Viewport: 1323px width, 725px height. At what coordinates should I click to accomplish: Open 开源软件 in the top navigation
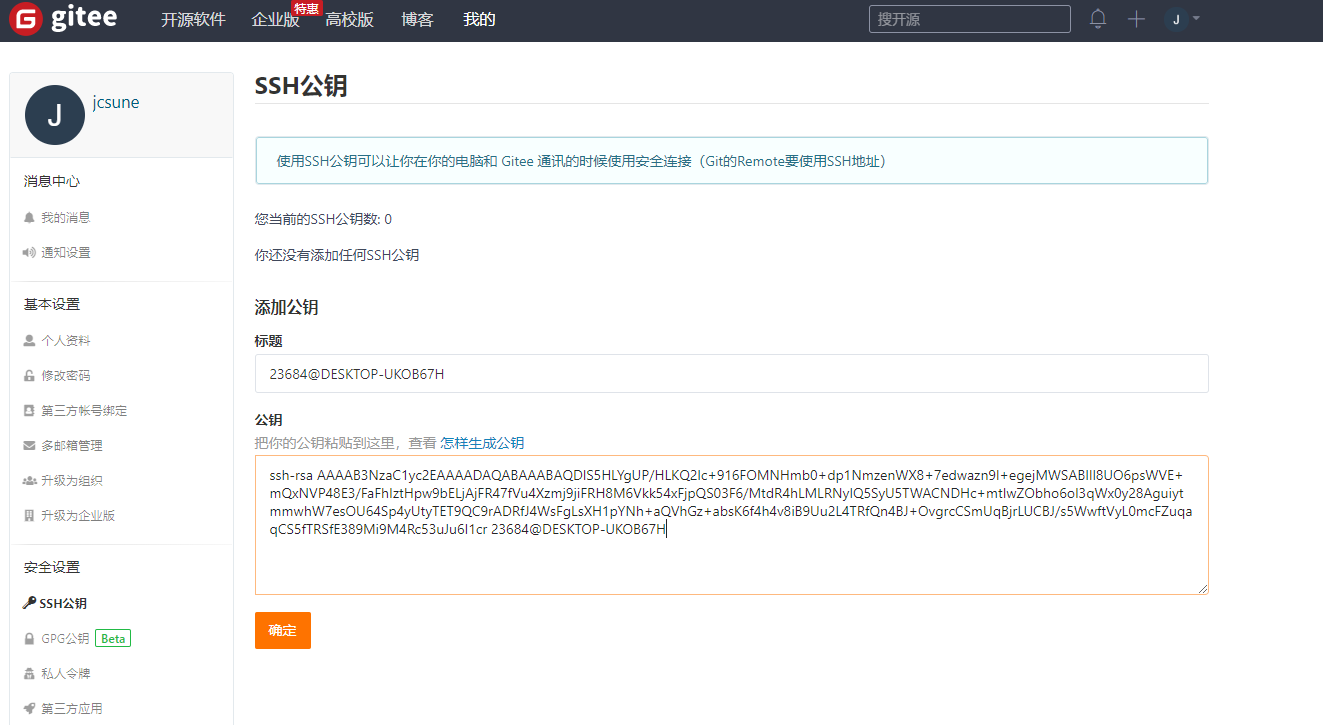193,20
